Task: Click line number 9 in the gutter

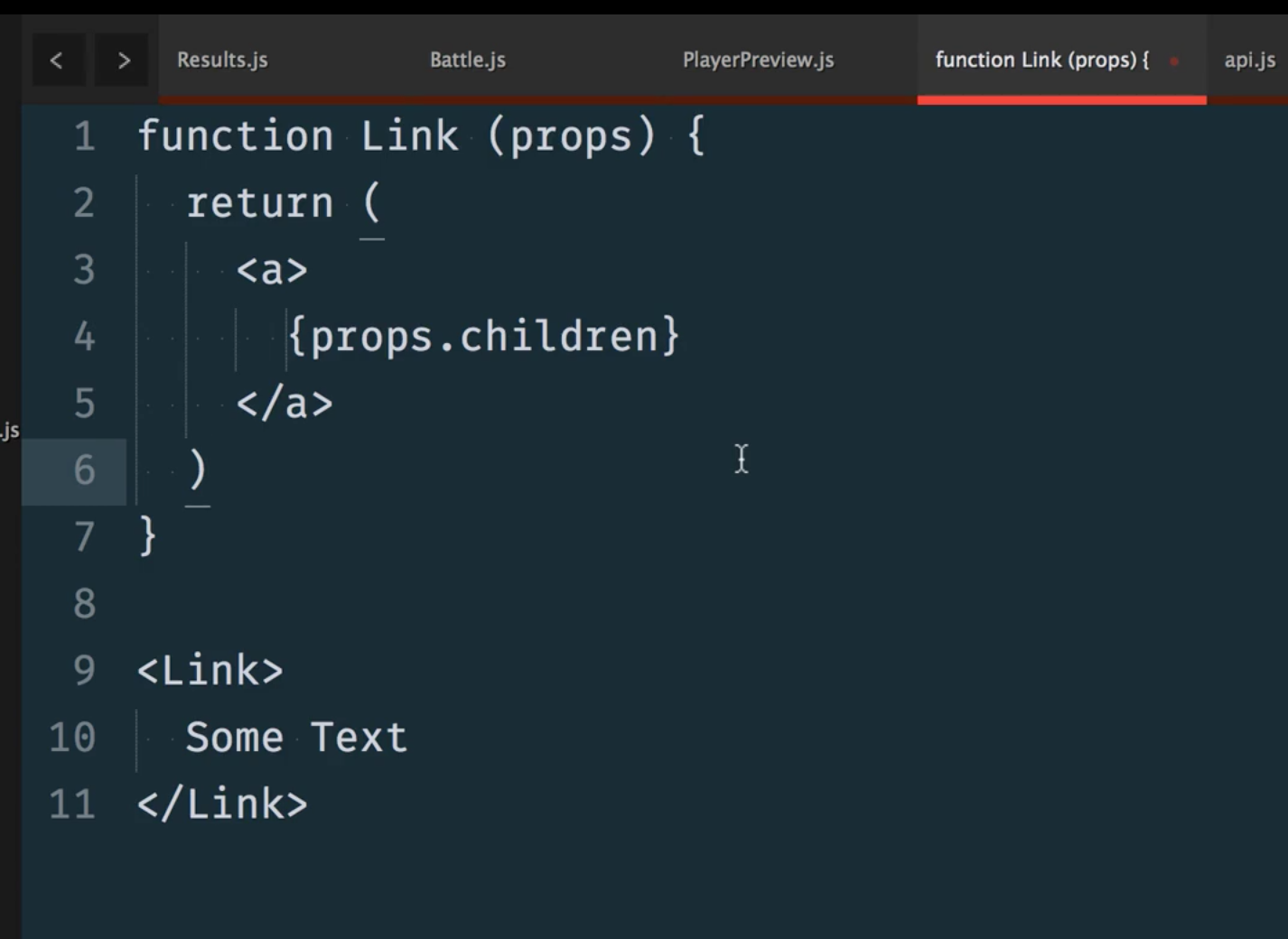Action: tap(85, 671)
